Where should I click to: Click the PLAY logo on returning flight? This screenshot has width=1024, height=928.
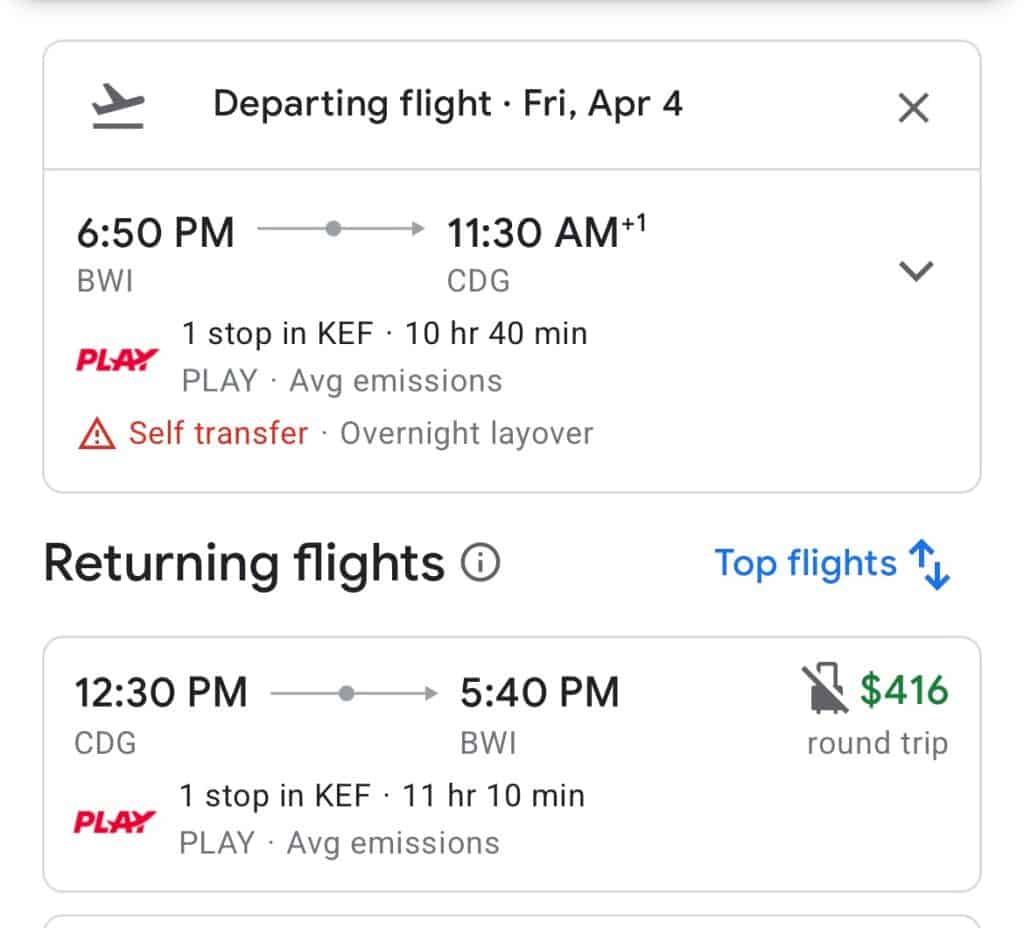pos(115,822)
